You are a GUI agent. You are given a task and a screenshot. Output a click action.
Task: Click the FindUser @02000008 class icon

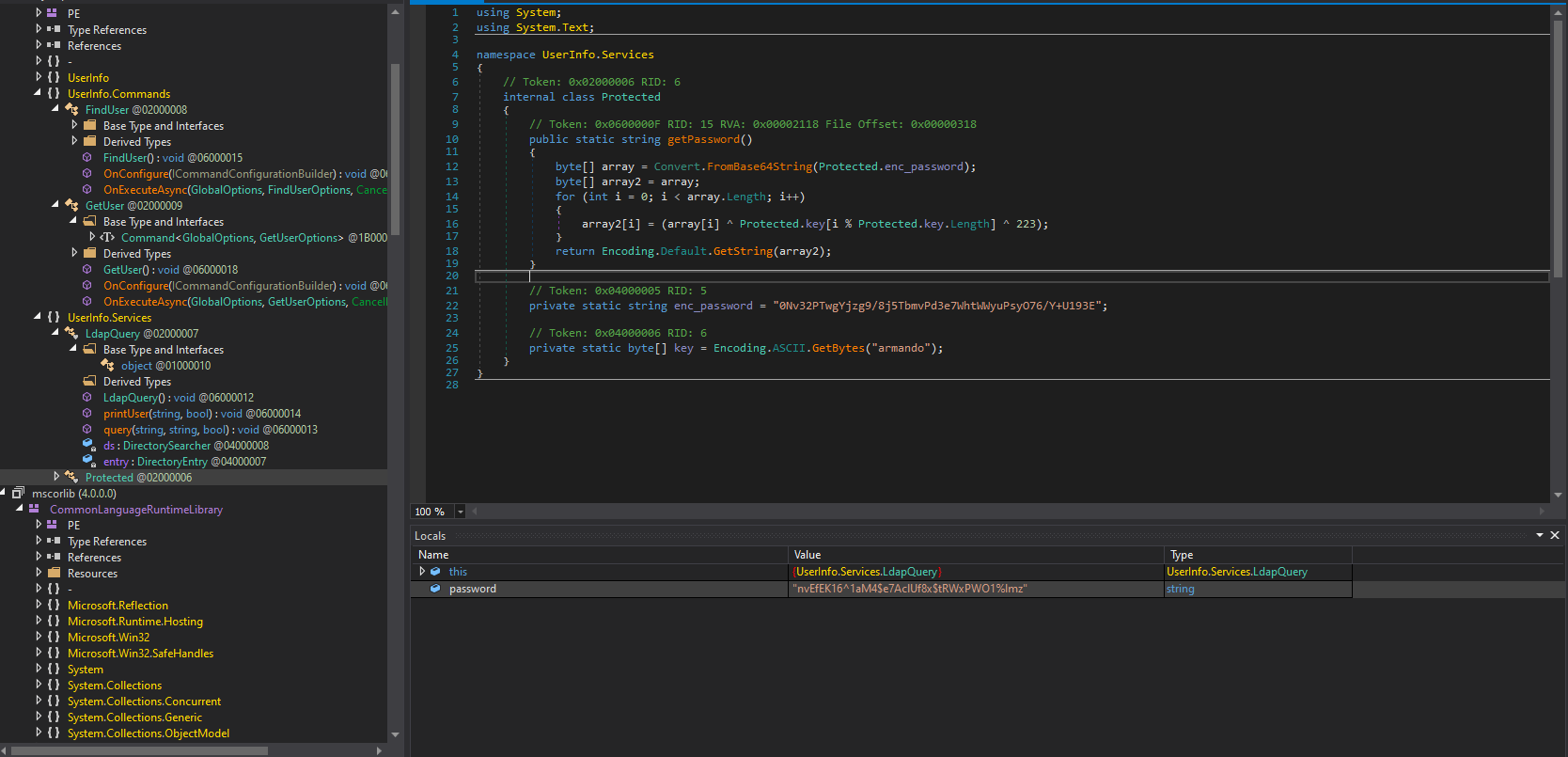tap(71, 109)
